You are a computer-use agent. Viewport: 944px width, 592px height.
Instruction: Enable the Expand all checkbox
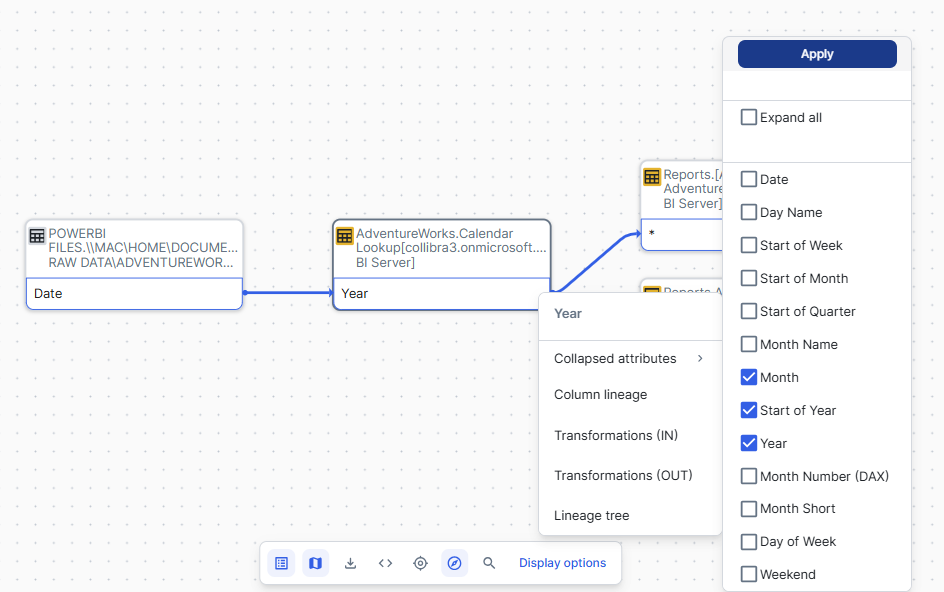748,117
